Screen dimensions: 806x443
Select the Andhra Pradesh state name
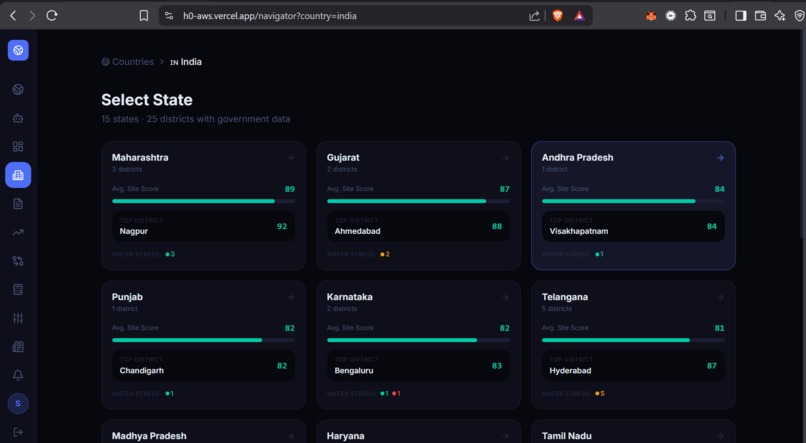[577, 158]
